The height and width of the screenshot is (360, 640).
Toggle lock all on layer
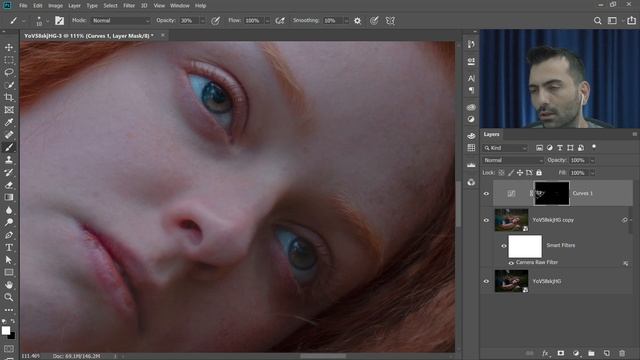click(539, 173)
